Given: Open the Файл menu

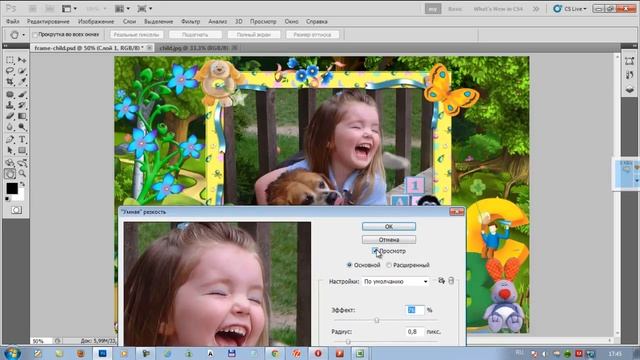Looking at the screenshot, I should point(13,22).
